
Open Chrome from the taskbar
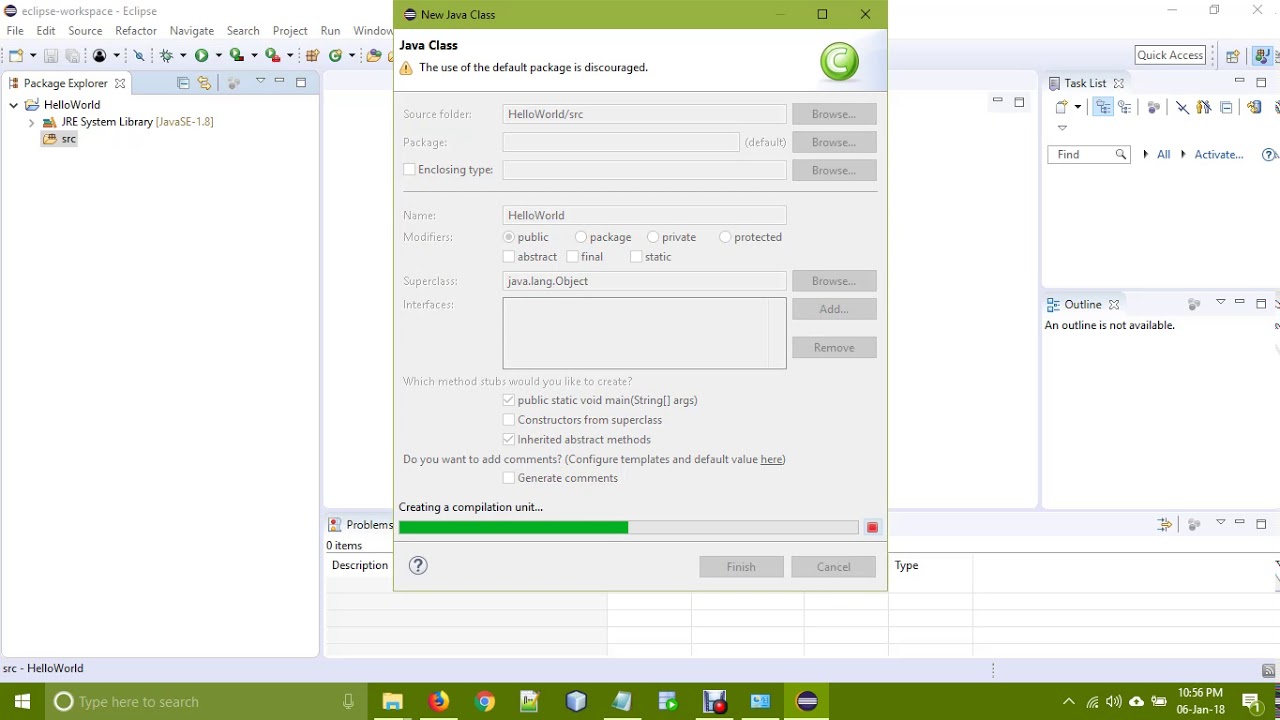pos(484,701)
